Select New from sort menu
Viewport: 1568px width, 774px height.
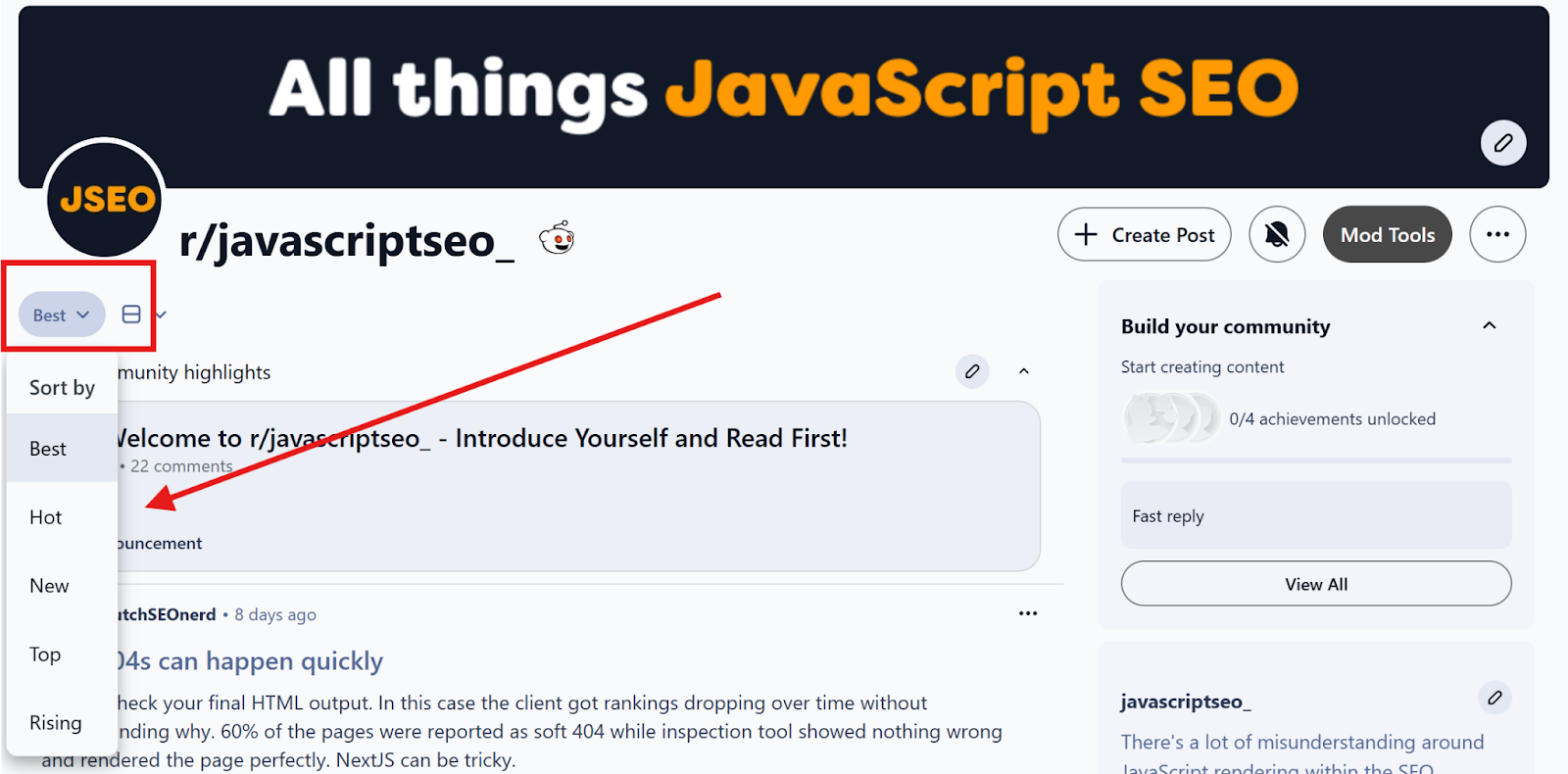49,586
